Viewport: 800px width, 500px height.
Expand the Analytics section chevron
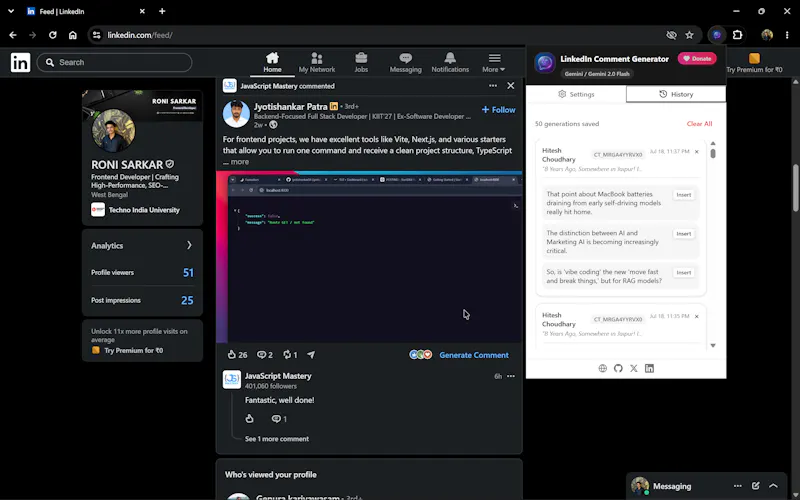[x=189, y=245]
